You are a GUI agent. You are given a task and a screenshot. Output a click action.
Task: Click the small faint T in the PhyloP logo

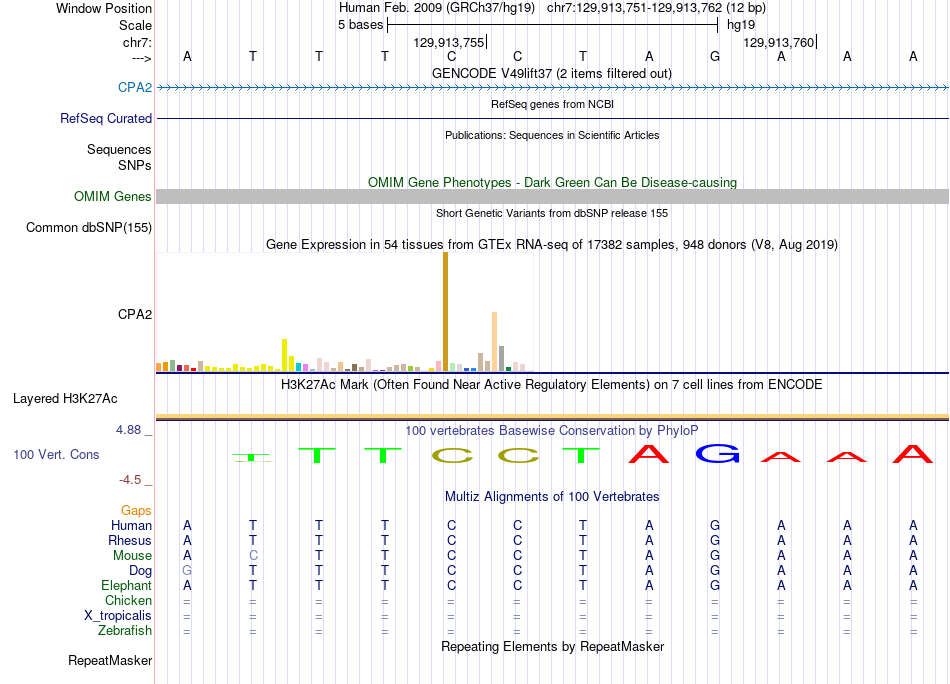coord(252,457)
